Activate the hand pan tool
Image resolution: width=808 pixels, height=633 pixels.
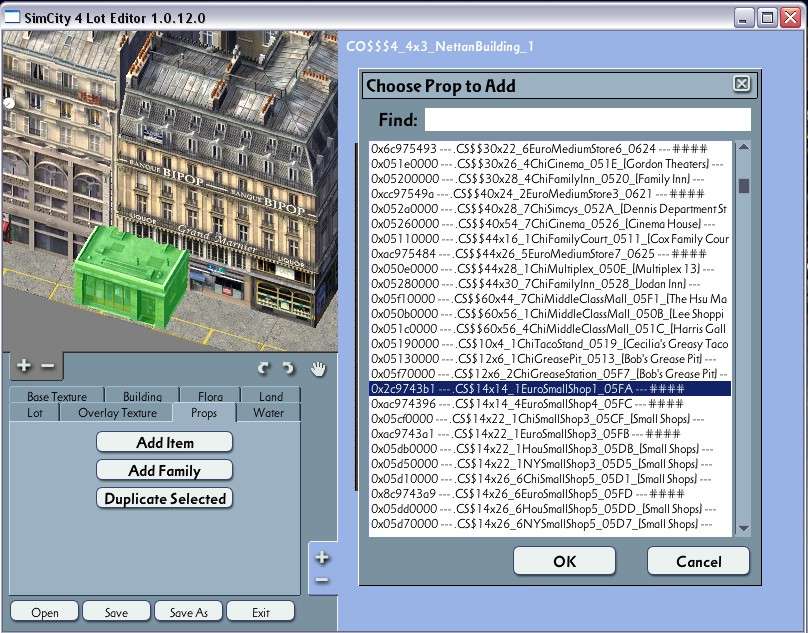click(318, 368)
